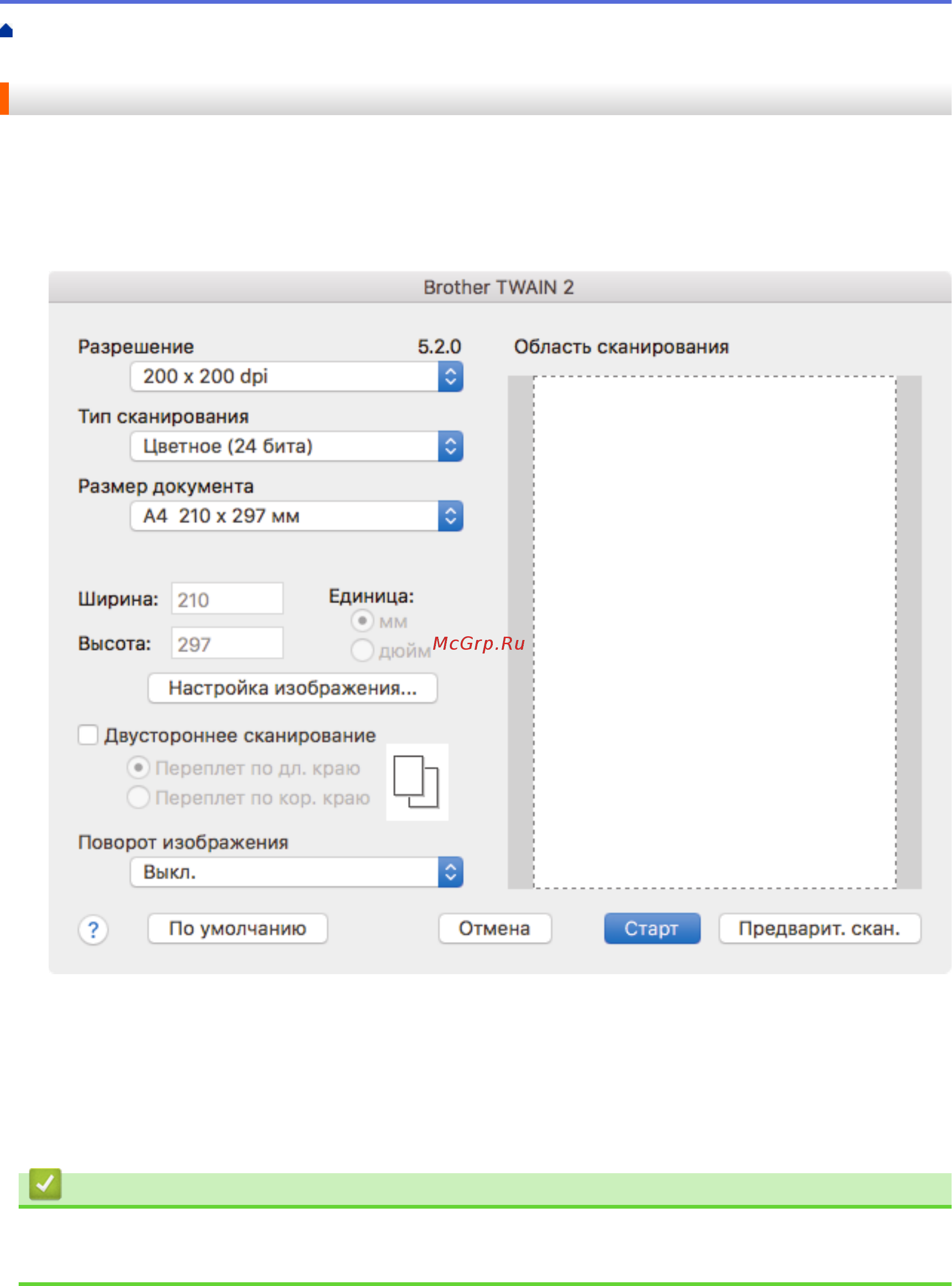Click the orange bookmark marker on left edge

click(x=4, y=100)
